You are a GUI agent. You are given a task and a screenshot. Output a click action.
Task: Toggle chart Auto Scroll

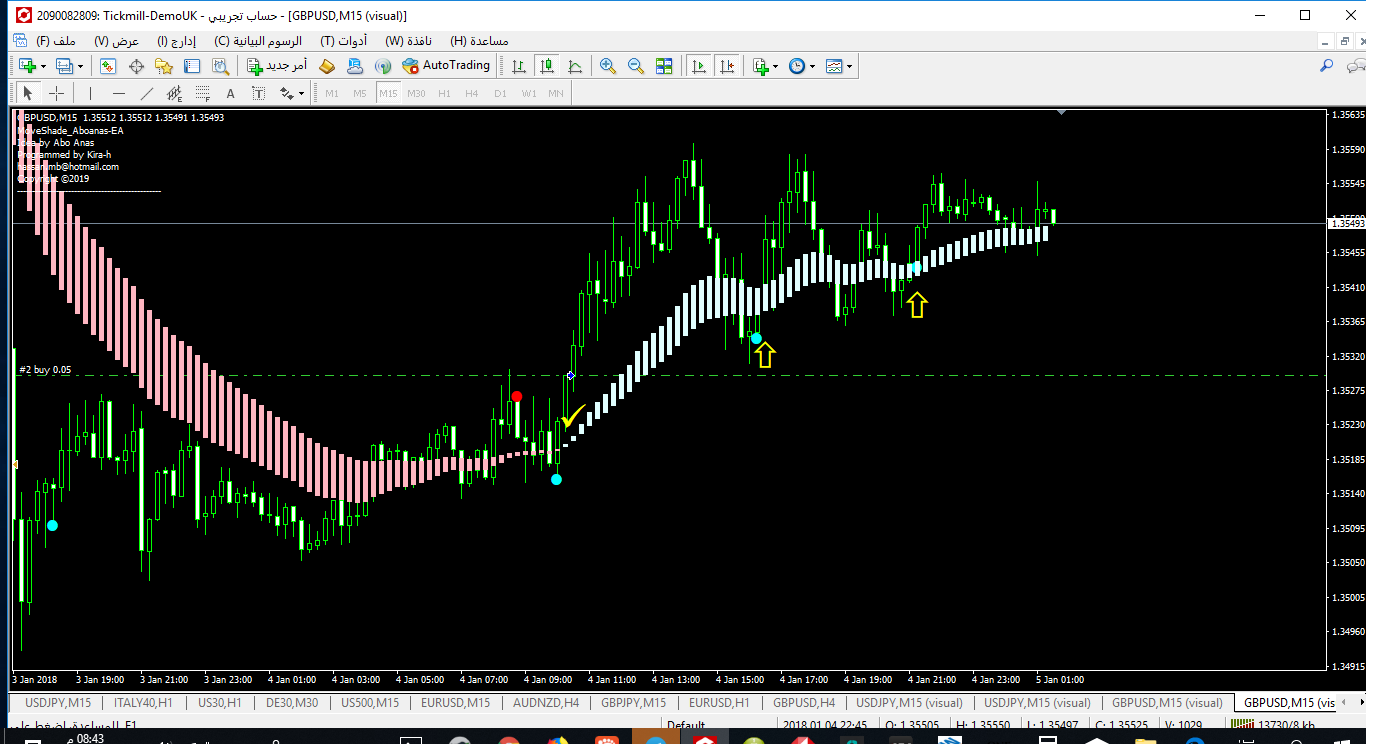coord(698,66)
